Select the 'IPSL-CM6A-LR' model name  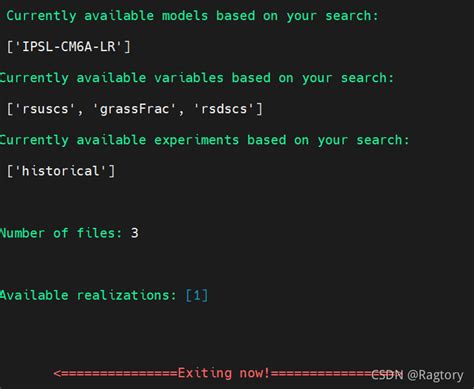[x=69, y=47]
